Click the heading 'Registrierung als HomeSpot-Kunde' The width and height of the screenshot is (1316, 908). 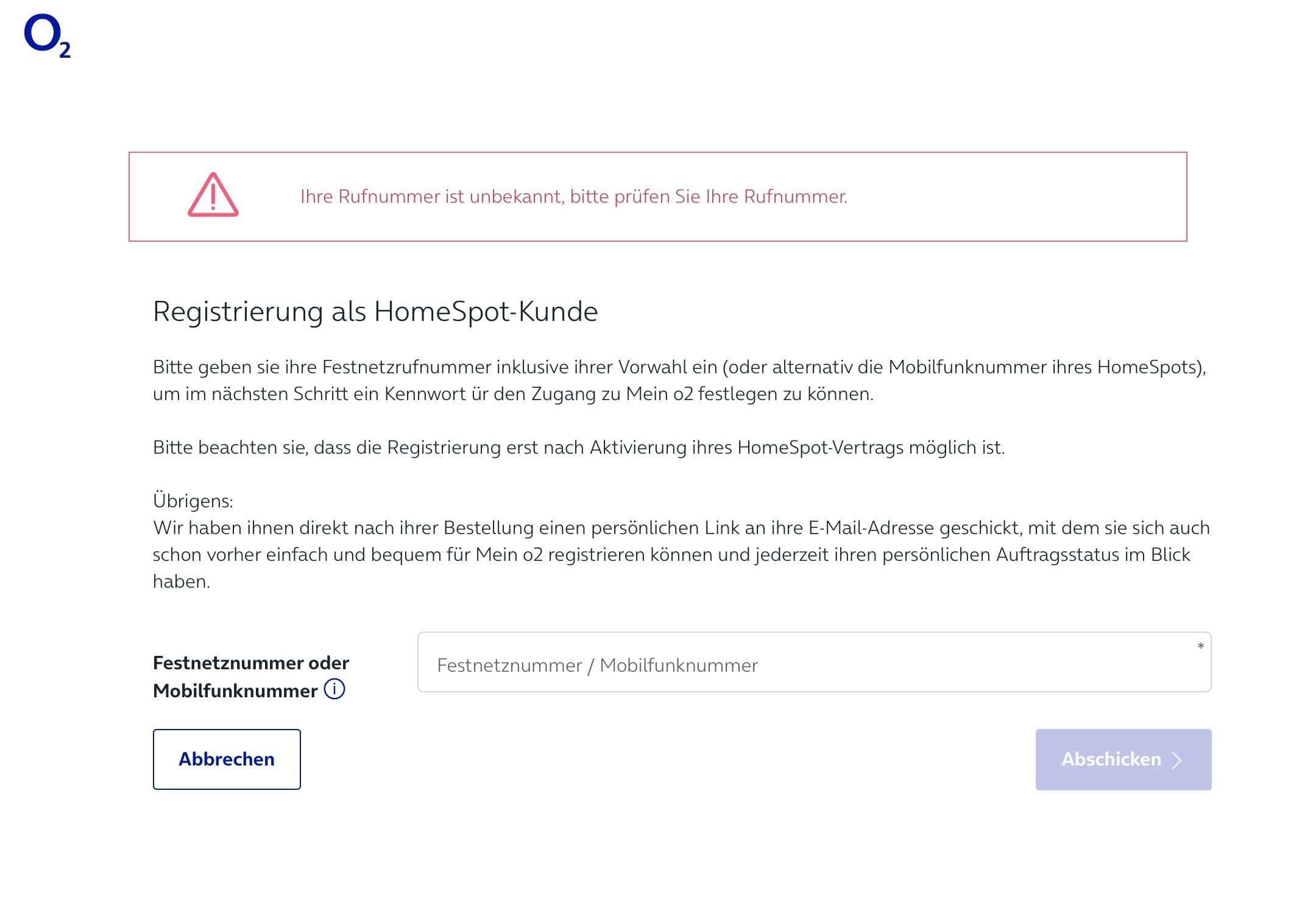375,311
